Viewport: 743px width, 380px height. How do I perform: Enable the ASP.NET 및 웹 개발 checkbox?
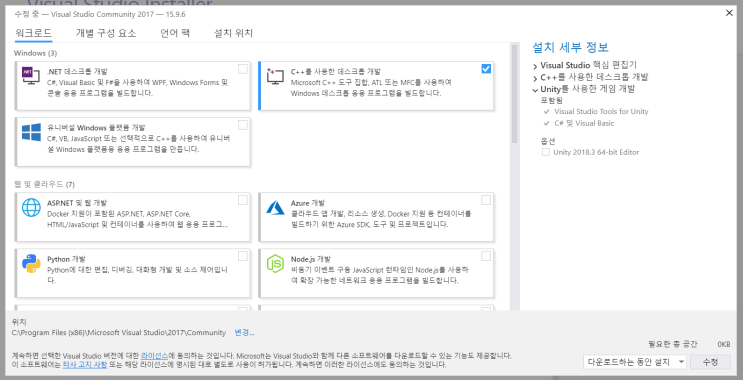tap(243, 200)
